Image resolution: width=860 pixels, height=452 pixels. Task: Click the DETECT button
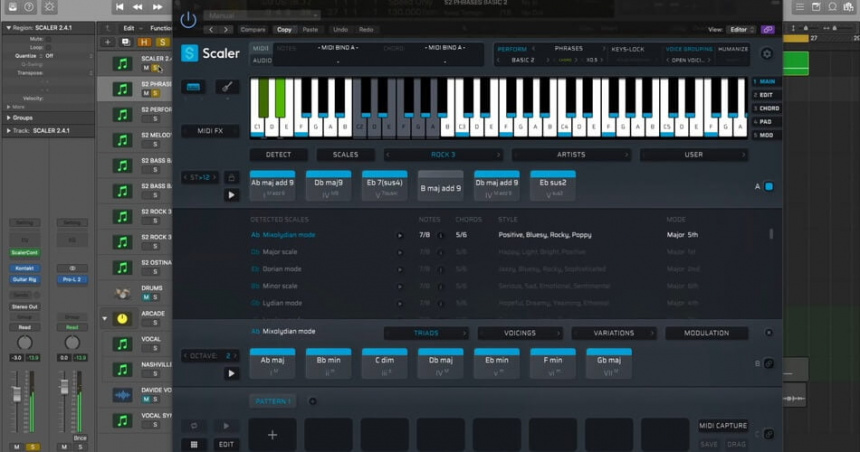[x=279, y=155]
